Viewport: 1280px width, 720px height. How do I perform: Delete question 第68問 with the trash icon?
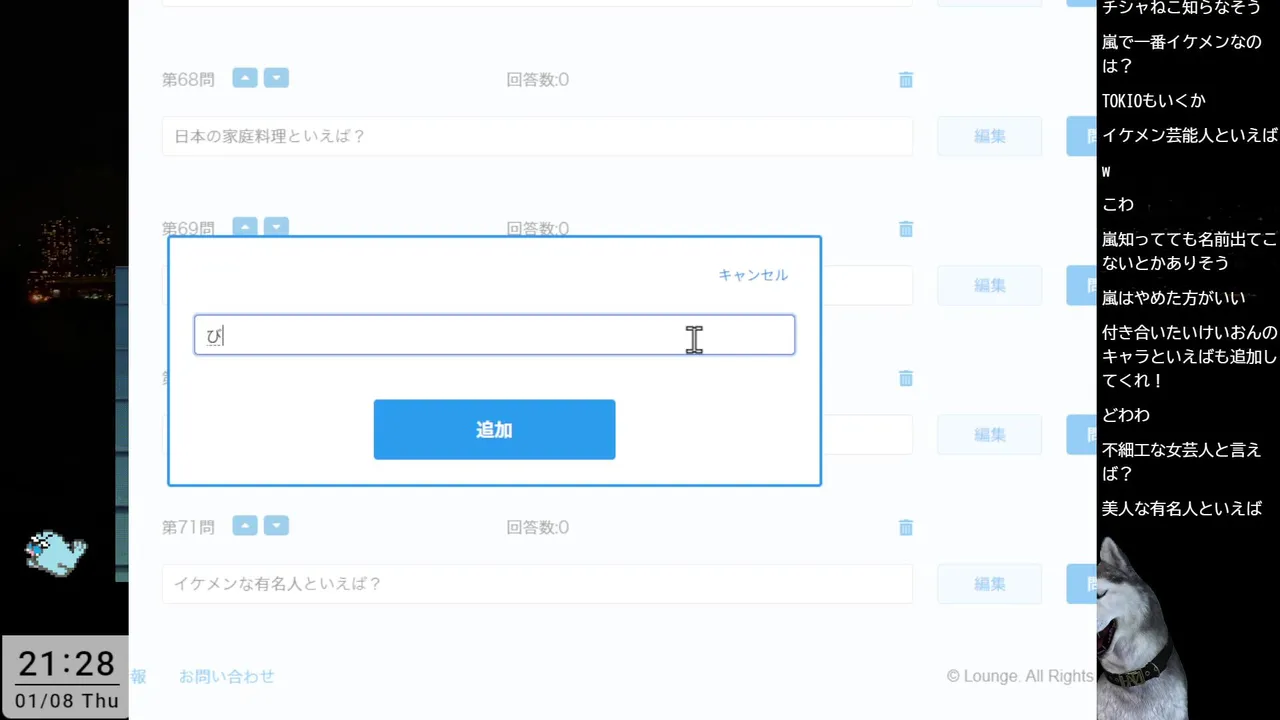click(x=906, y=80)
